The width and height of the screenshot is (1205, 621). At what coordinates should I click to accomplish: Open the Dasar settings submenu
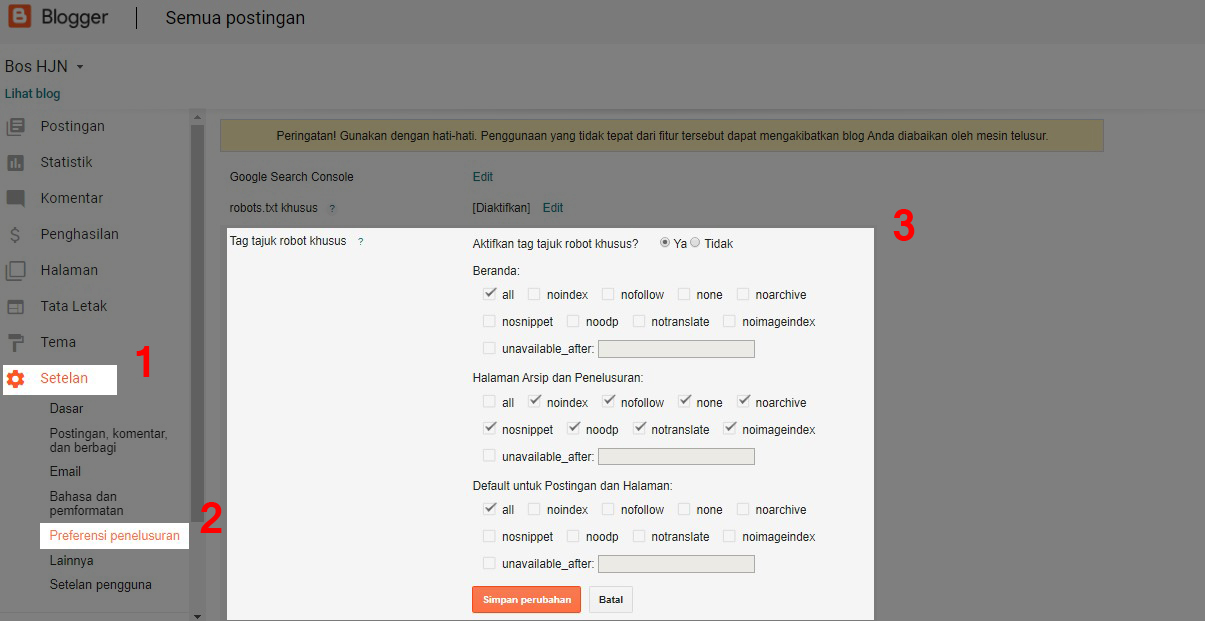click(x=67, y=408)
